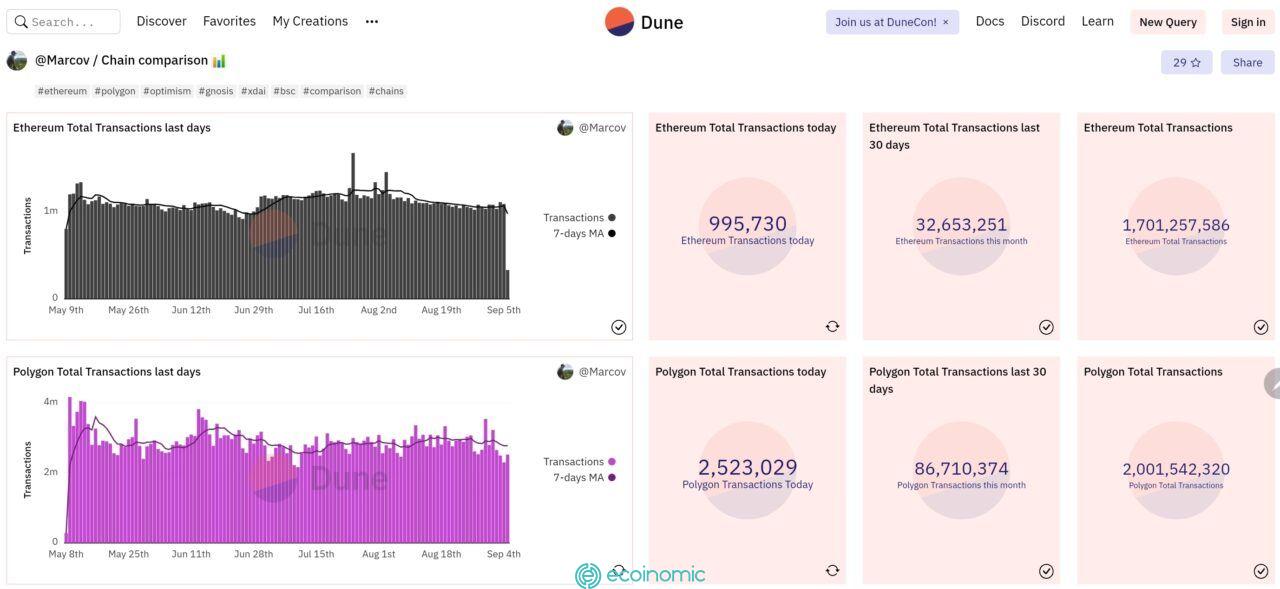Click checkmark on Polygon last 30 days card
1280x589 pixels.
tap(1046, 571)
